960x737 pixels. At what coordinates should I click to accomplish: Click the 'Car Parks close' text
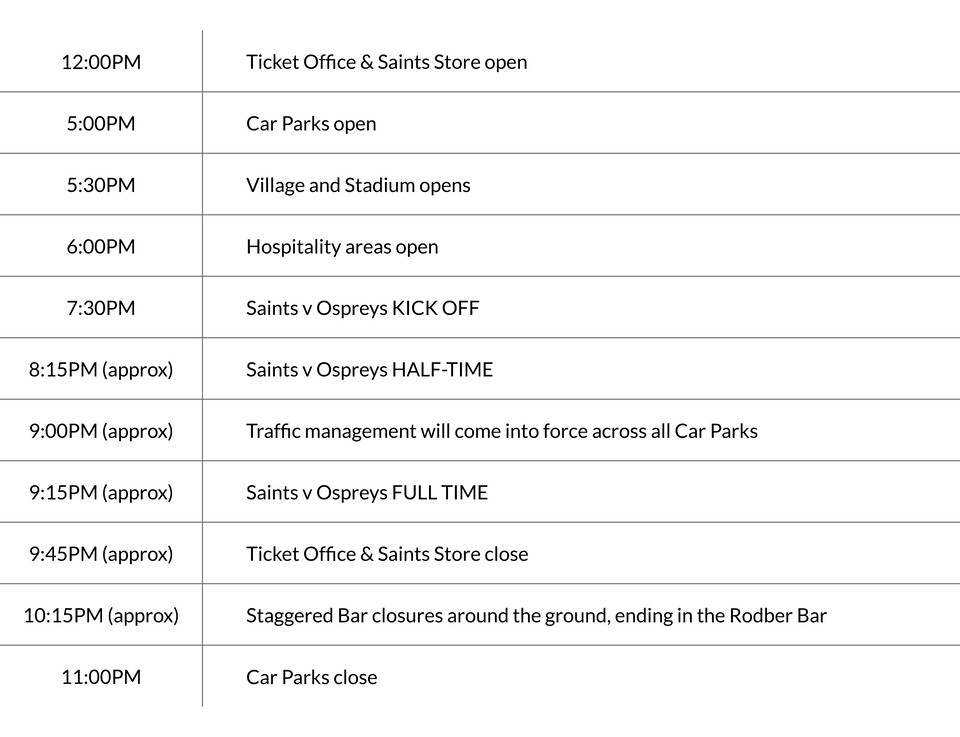tap(311, 677)
